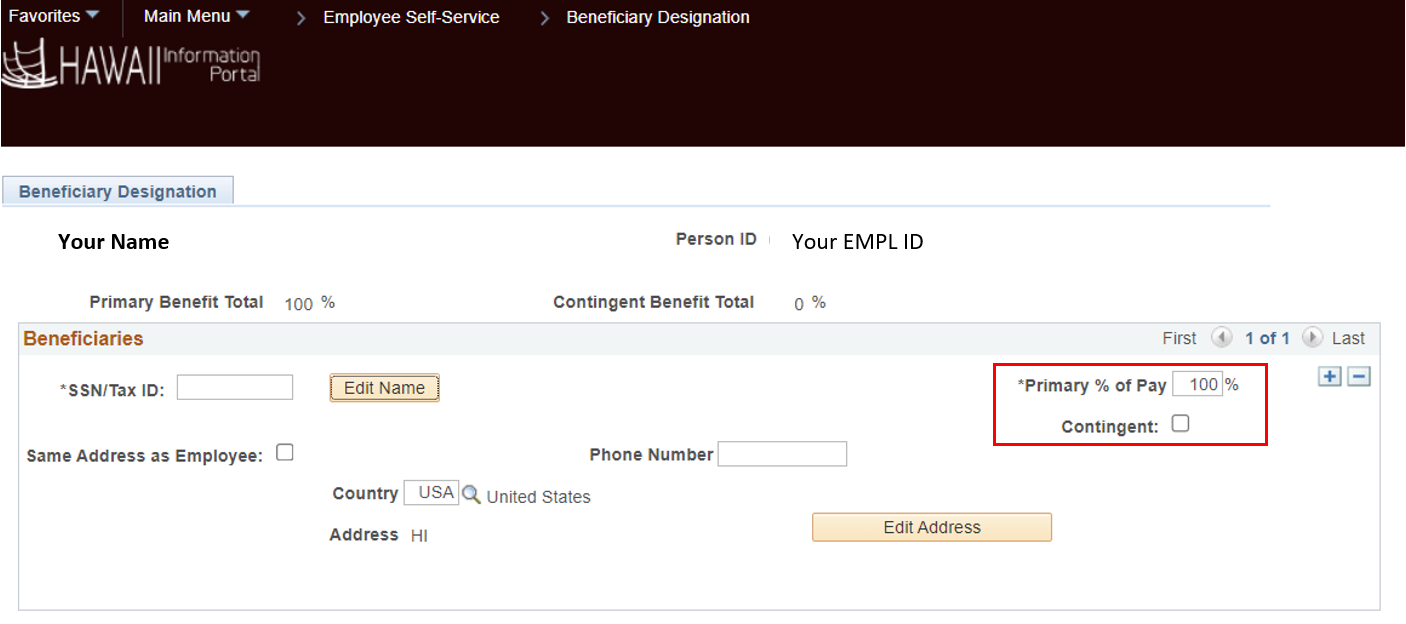Viewport: 1406px width, 624px height.
Task: Click the Primary % of Pay field
Action: coord(1197,384)
